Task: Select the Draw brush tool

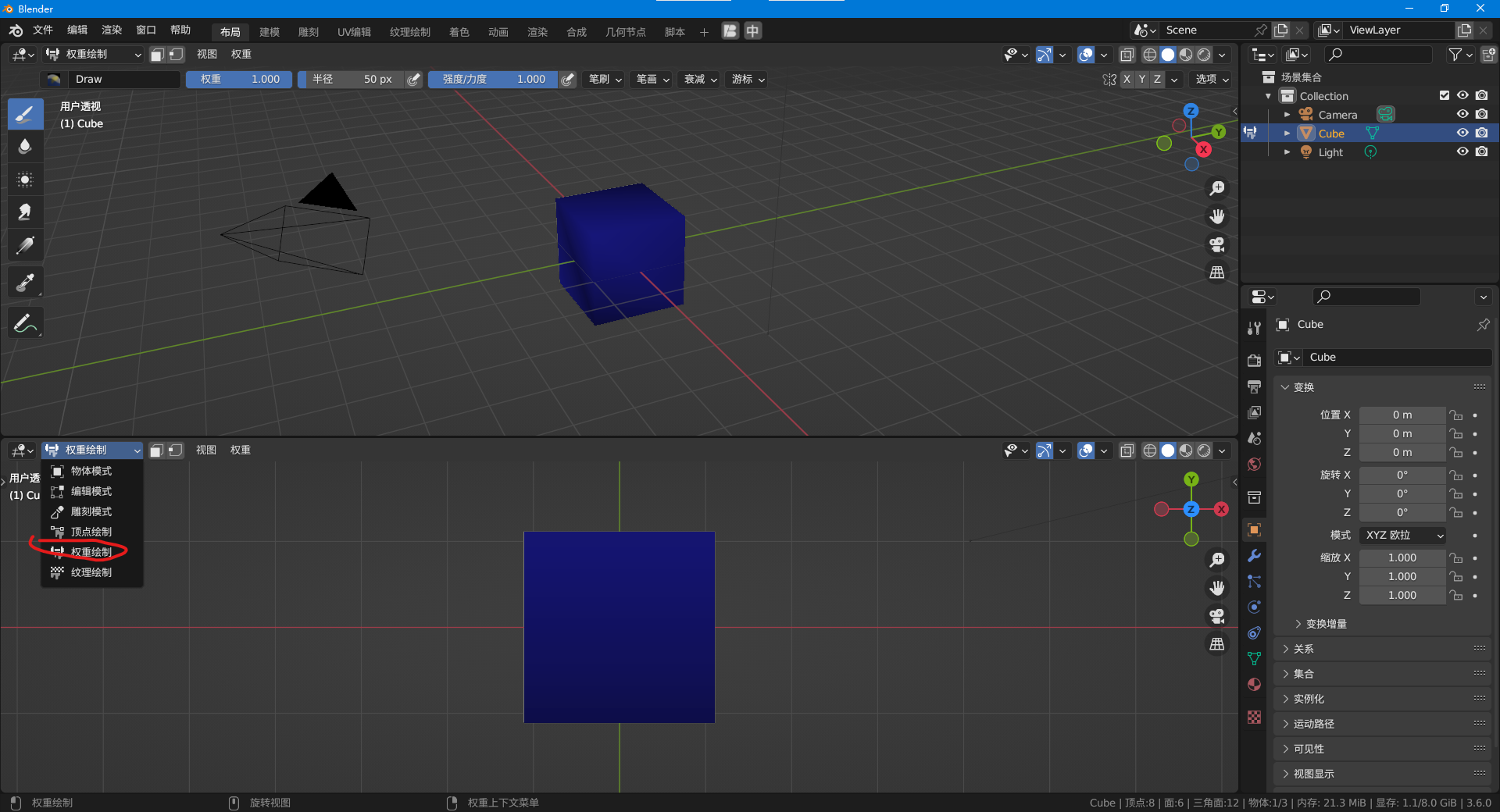Action: (25, 113)
